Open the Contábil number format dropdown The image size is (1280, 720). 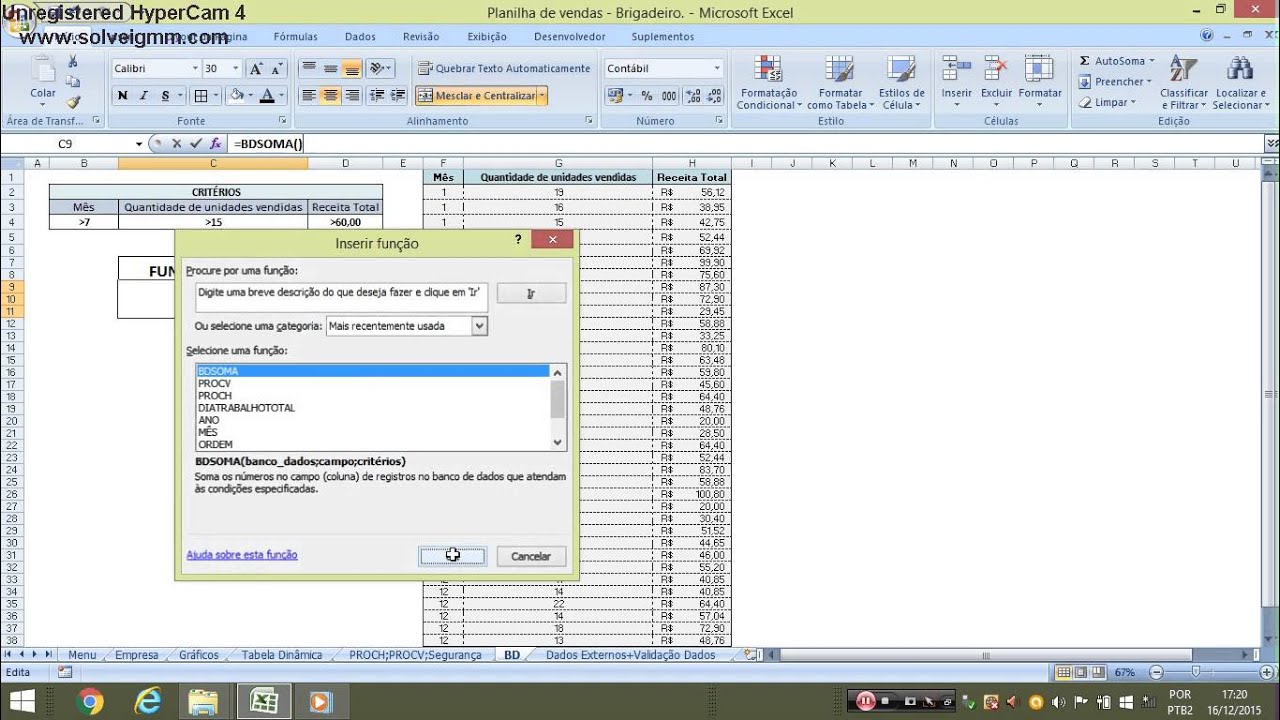[717, 68]
